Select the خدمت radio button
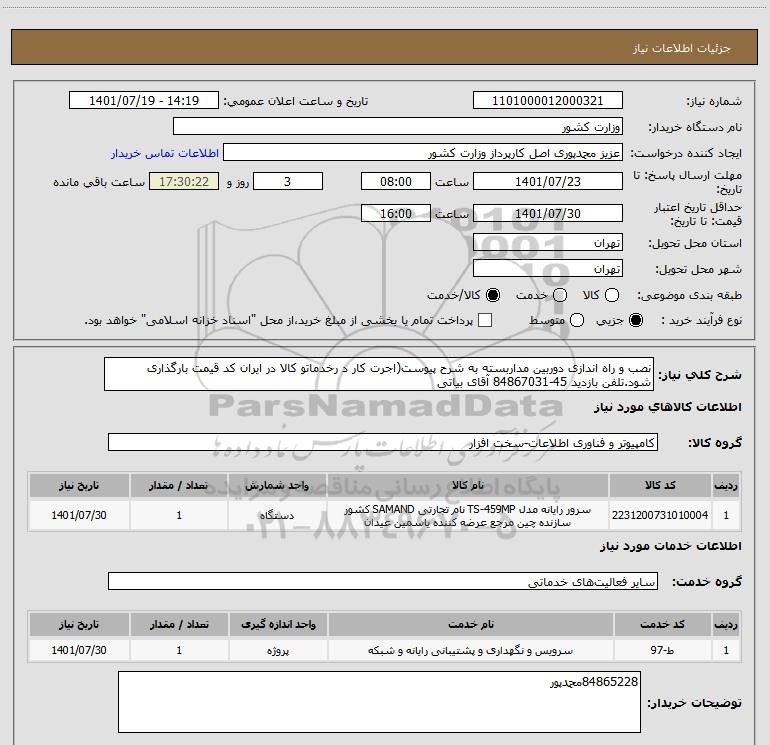 (x=560, y=295)
